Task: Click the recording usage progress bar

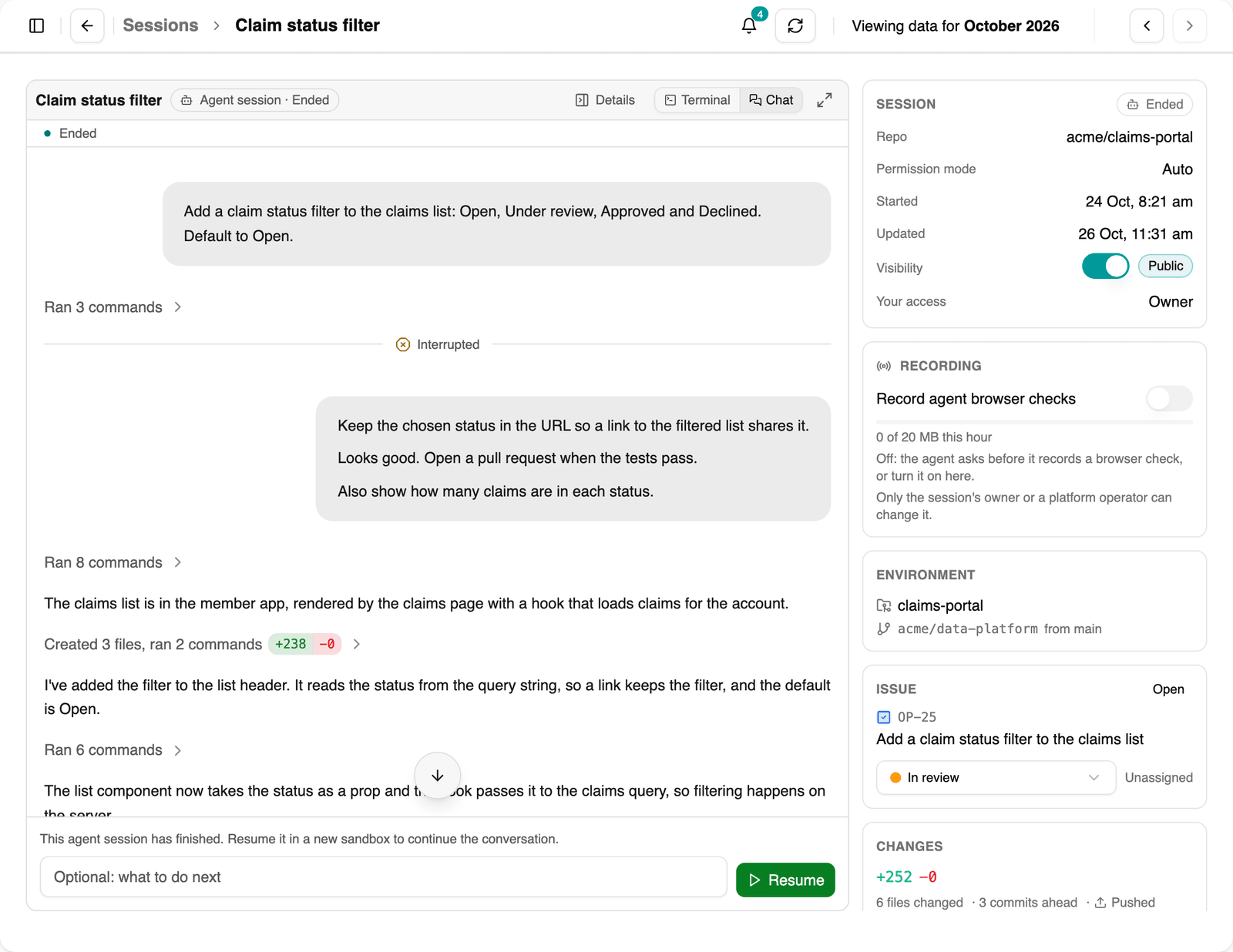Action: [x=1034, y=422]
